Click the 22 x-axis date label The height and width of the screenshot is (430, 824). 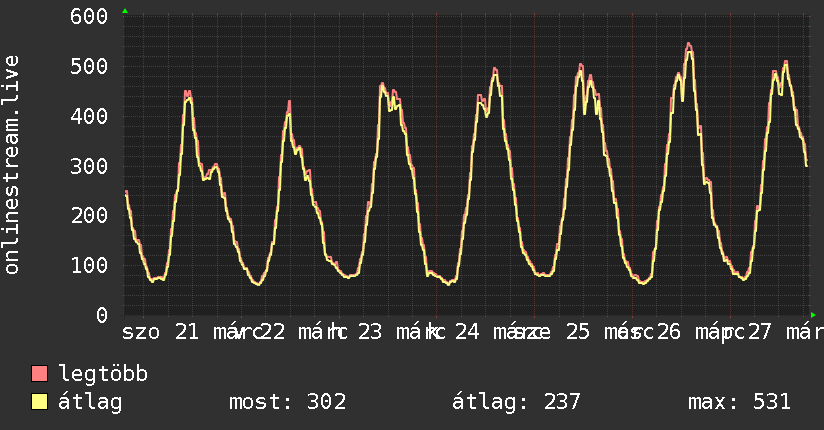pos(273,332)
